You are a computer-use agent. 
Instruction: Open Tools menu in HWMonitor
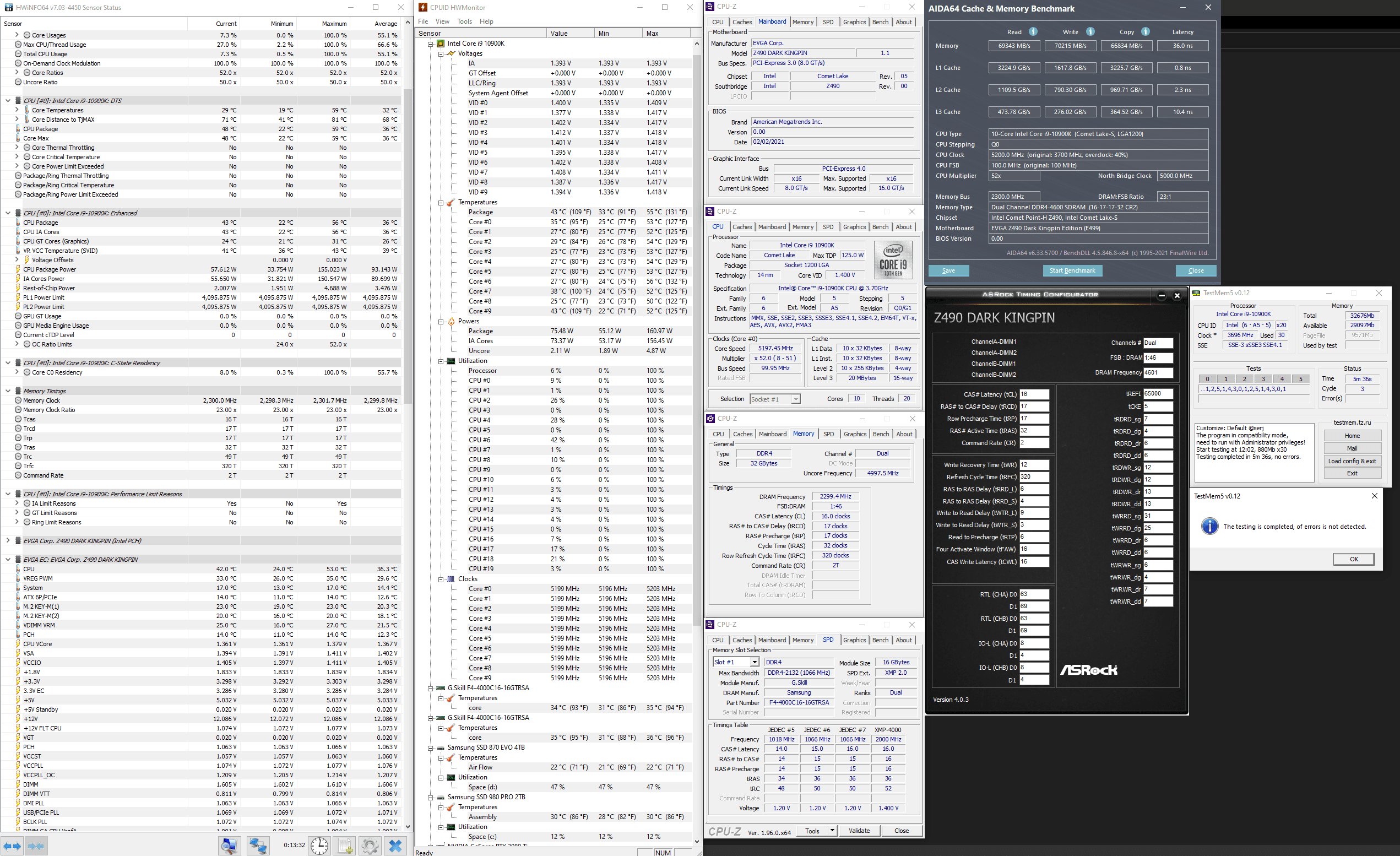(x=464, y=21)
